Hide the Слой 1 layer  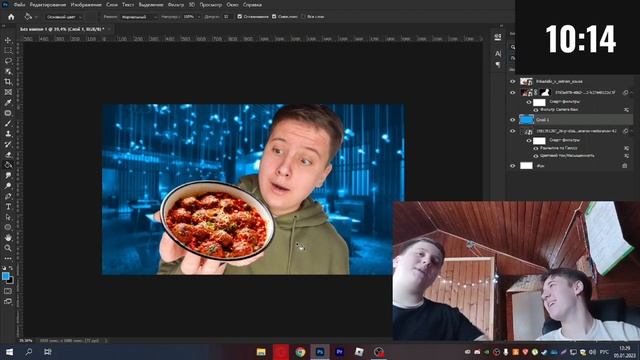pos(513,120)
